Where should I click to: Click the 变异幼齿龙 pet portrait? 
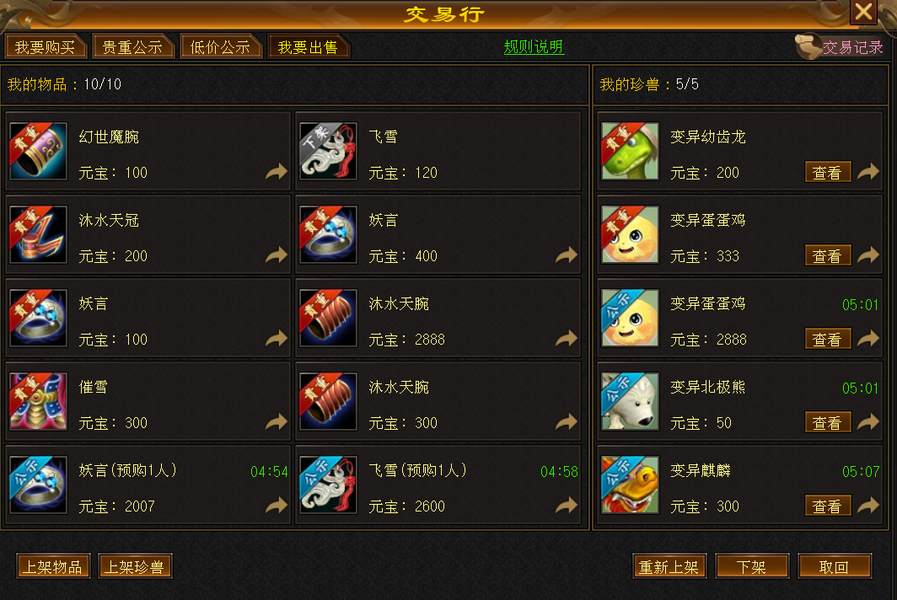[630, 152]
